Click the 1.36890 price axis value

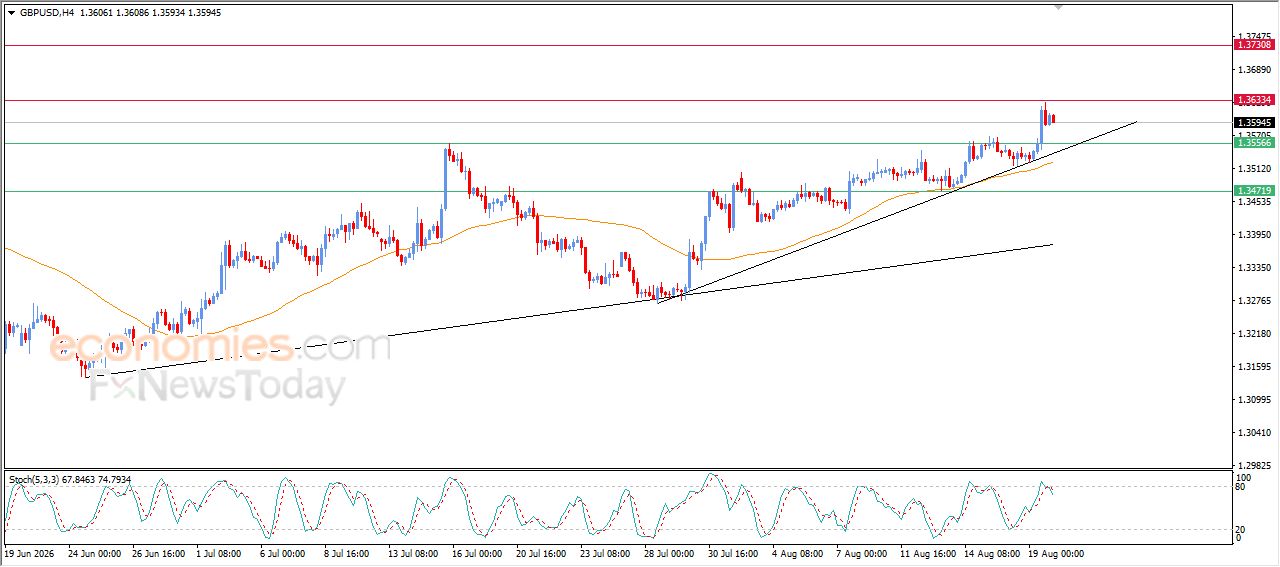point(1254,69)
